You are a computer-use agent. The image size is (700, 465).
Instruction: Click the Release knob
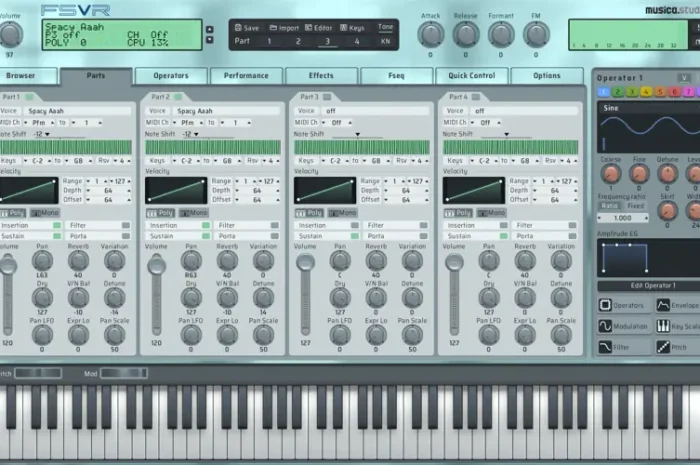[x=466, y=35]
